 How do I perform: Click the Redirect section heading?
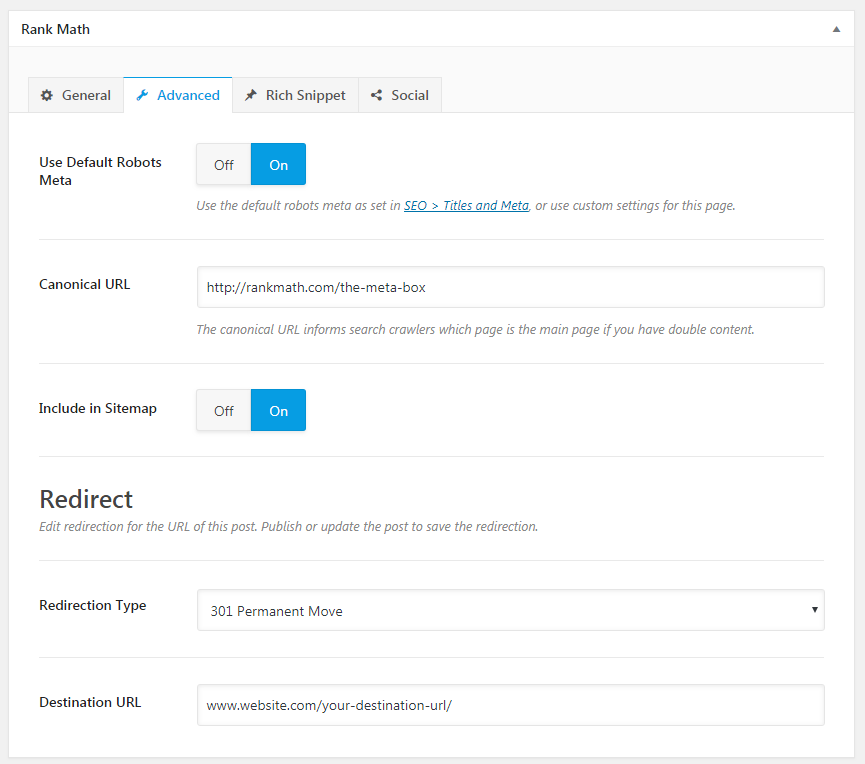tap(86, 499)
